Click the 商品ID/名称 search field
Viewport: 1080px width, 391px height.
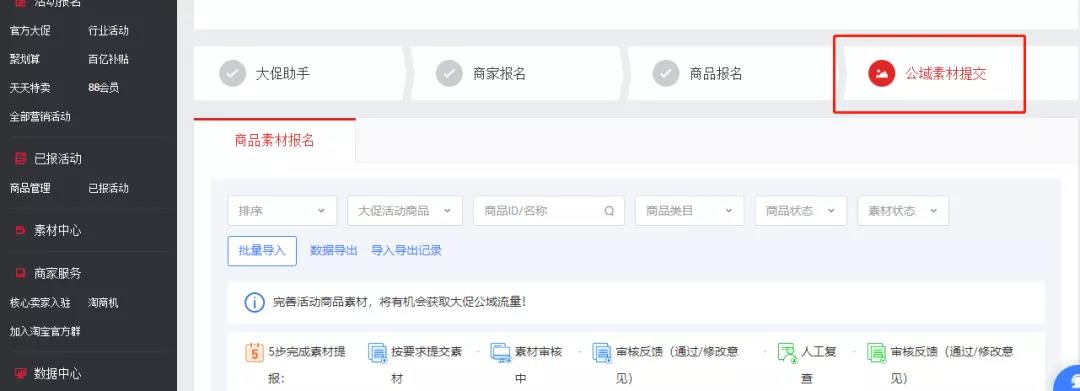549,211
